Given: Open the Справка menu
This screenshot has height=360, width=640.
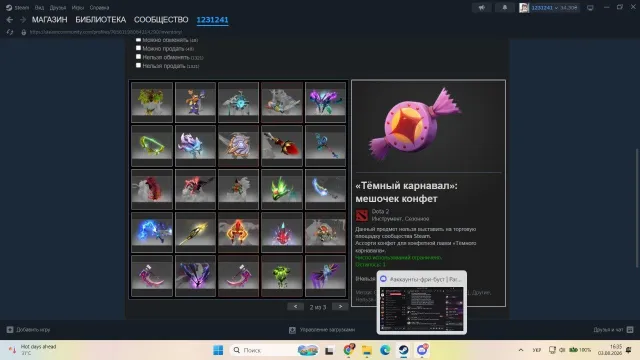Looking at the screenshot, I should pyautogui.click(x=99, y=7).
